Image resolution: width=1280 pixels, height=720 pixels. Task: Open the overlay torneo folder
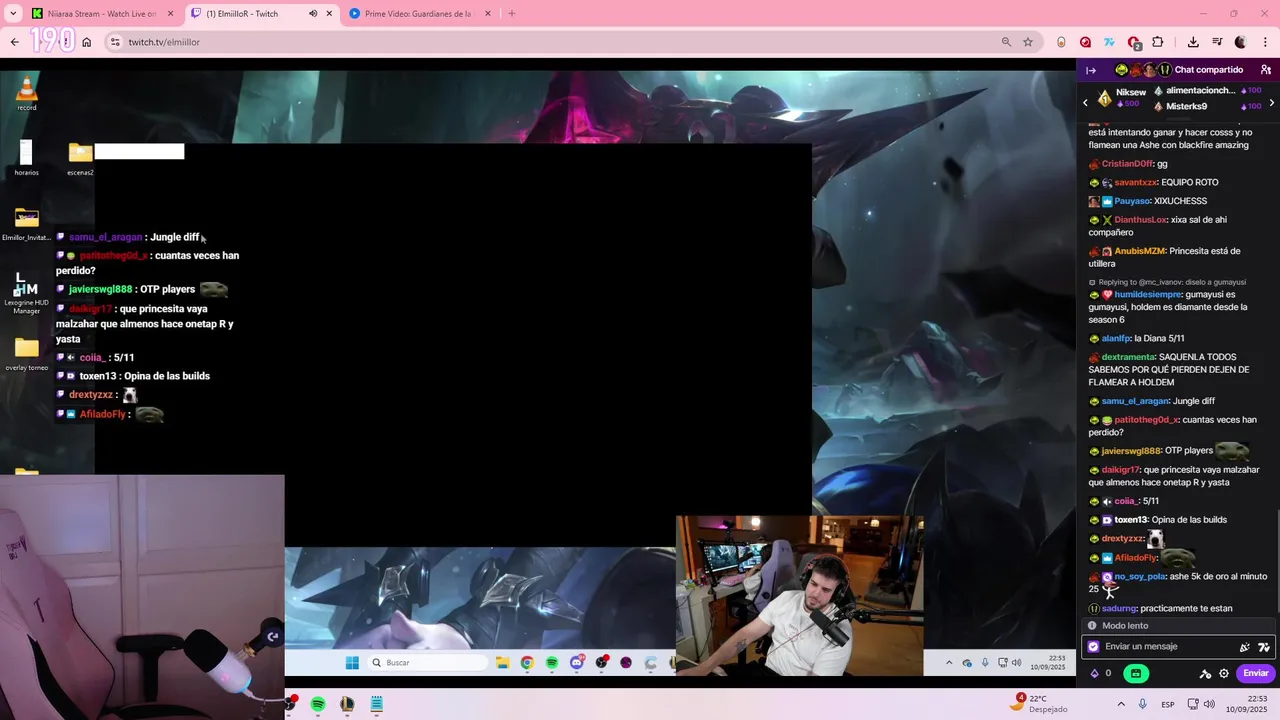(x=27, y=354)
